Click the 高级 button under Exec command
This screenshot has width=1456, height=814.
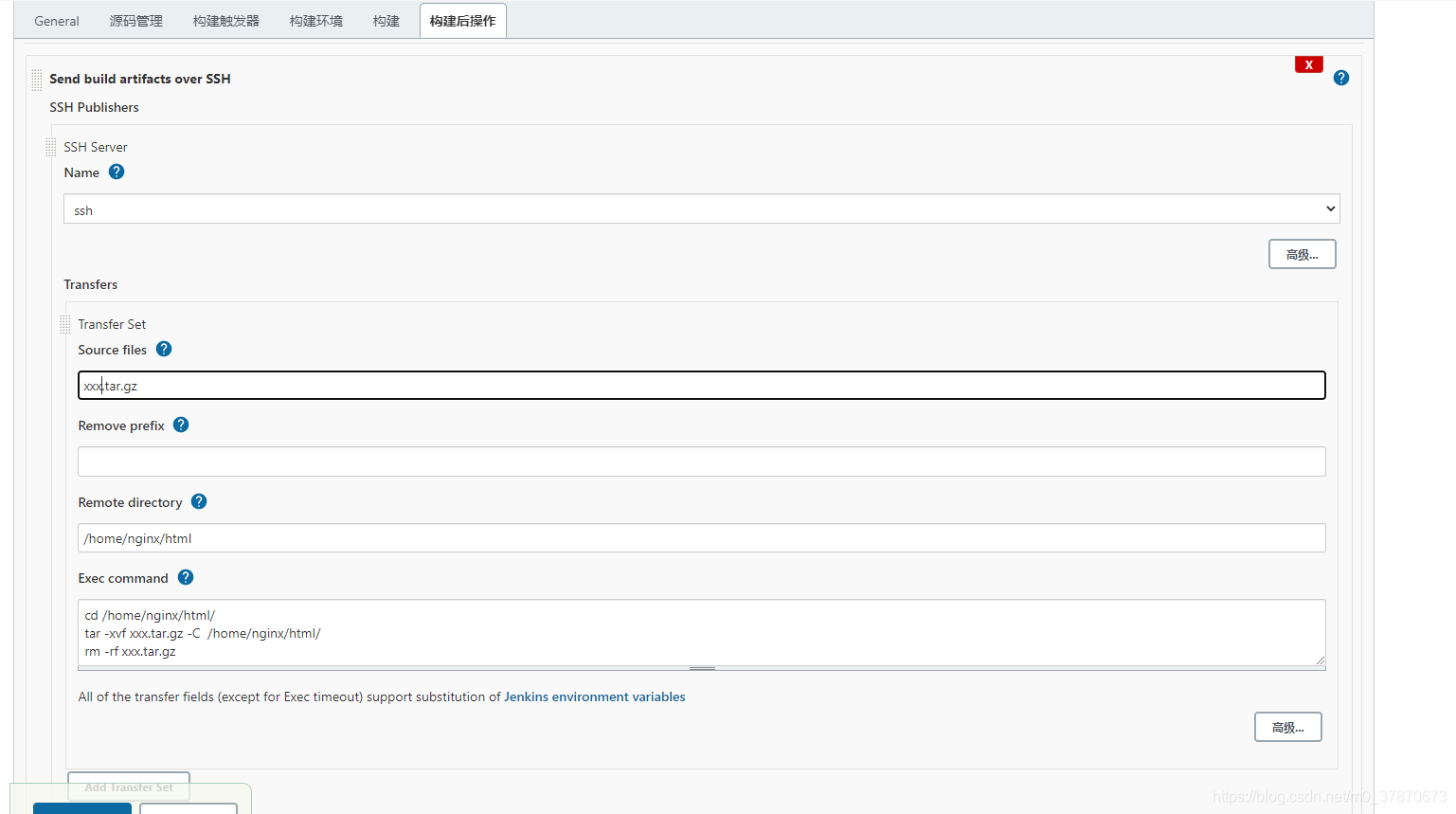coord(1288,727)
